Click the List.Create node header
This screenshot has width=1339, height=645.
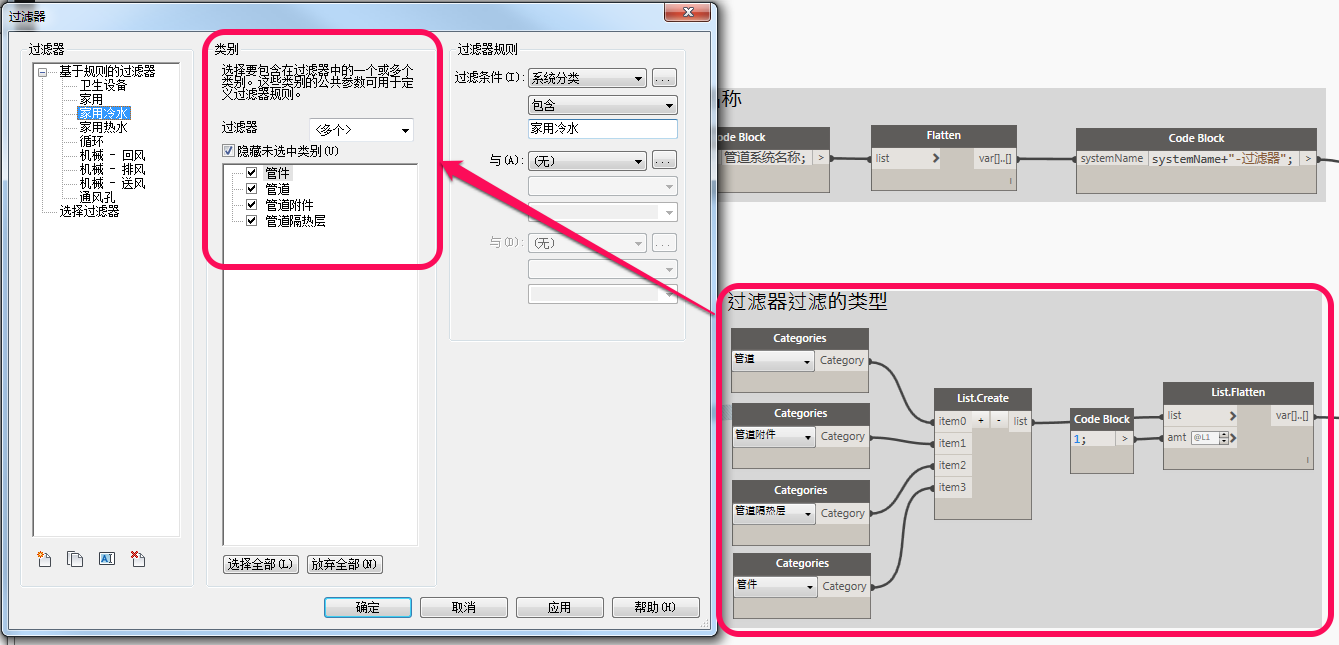click(982, 398)
